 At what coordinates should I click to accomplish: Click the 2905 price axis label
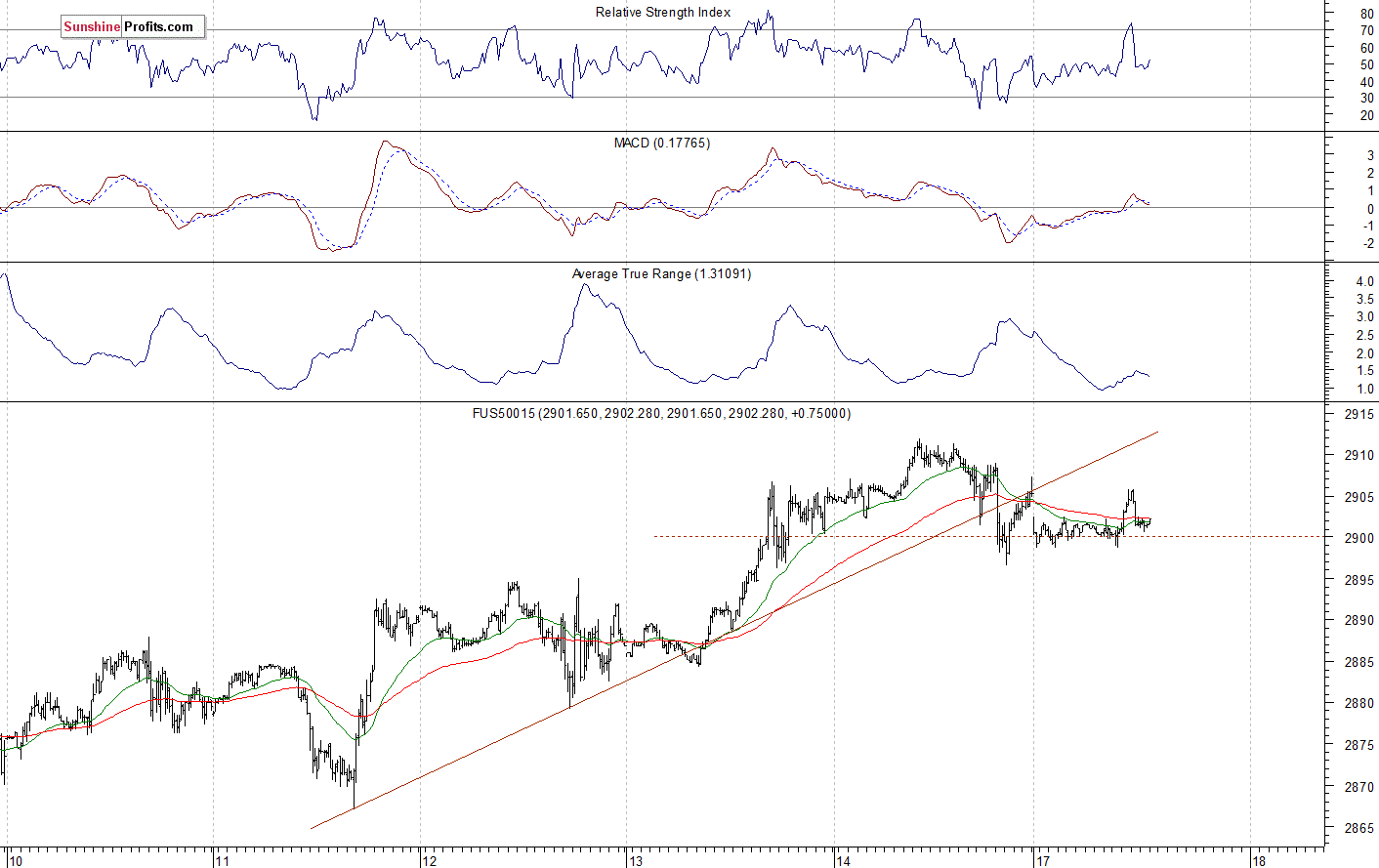[x=1358, y=497]
